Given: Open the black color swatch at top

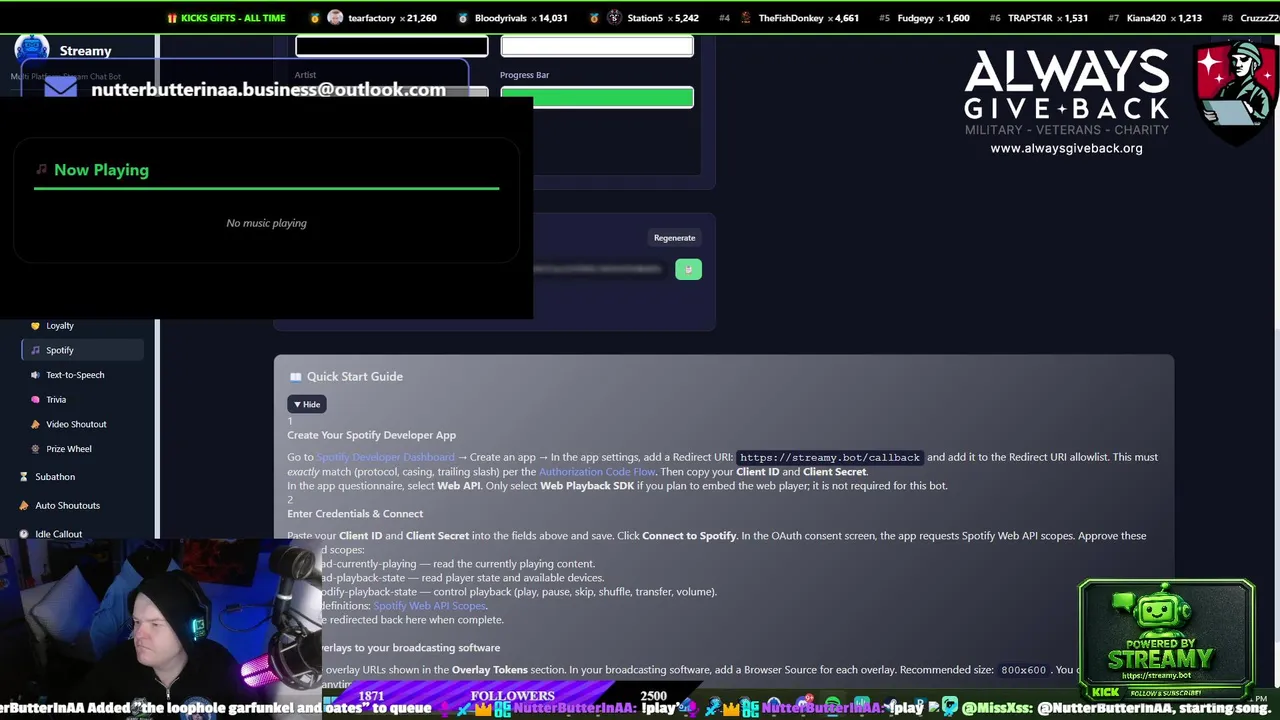Looking at the screenshot, I should [392, 46].
